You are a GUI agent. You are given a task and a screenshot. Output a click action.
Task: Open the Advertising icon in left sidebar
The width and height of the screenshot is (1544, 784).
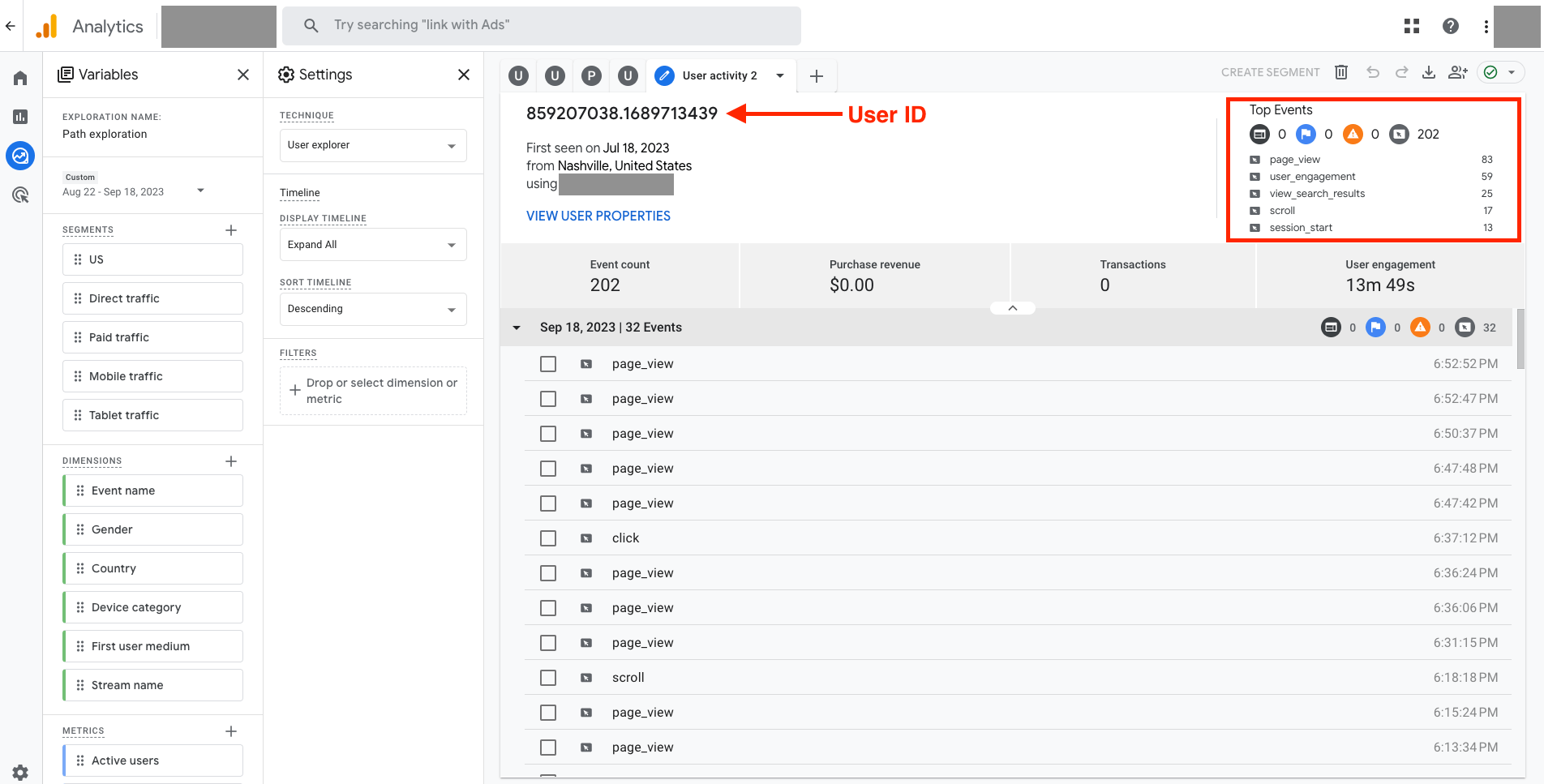point(20,195)
